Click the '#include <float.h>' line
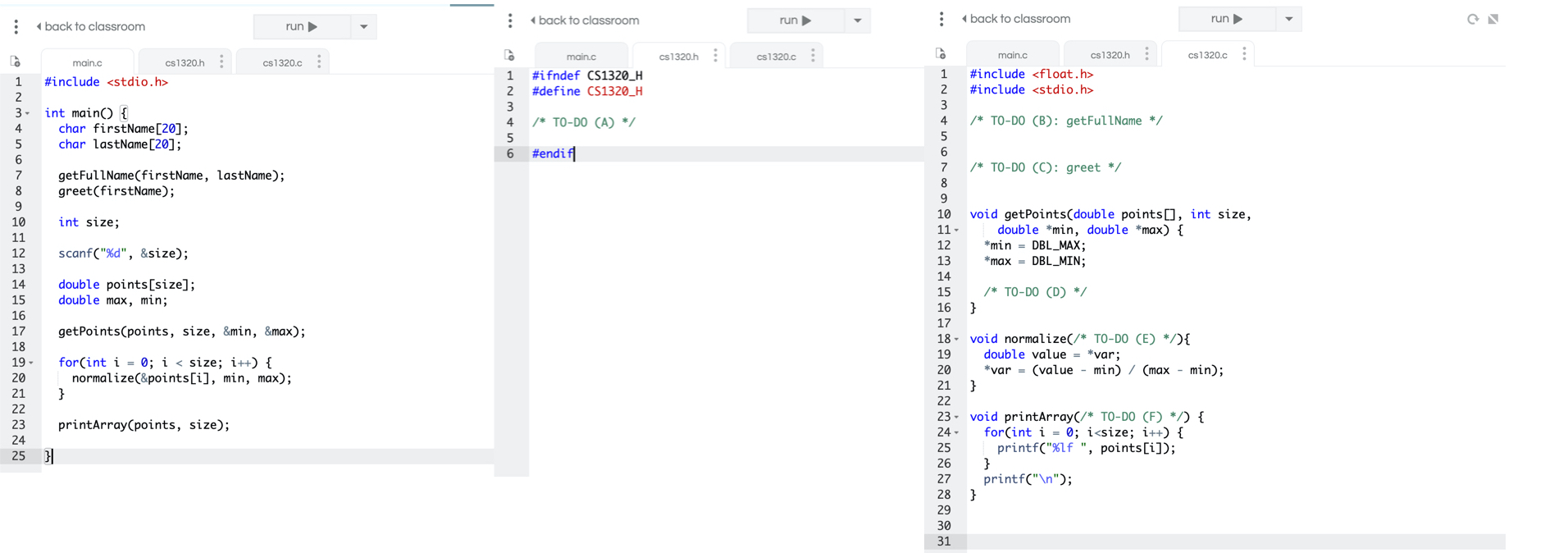1568x553 pixels. pyautogui.click(x=1032, y=74)
